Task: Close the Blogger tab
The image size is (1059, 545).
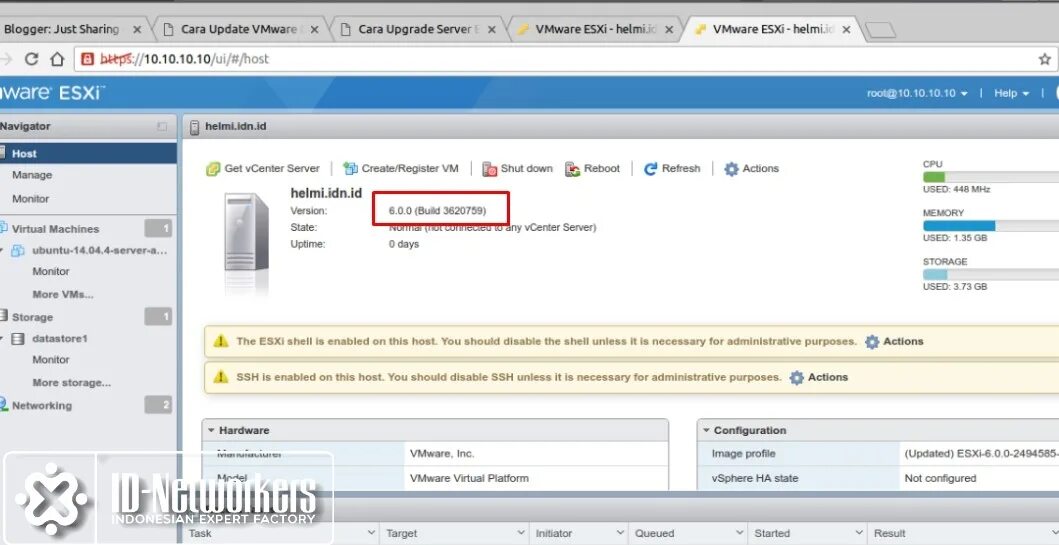Action: (137, 30)
